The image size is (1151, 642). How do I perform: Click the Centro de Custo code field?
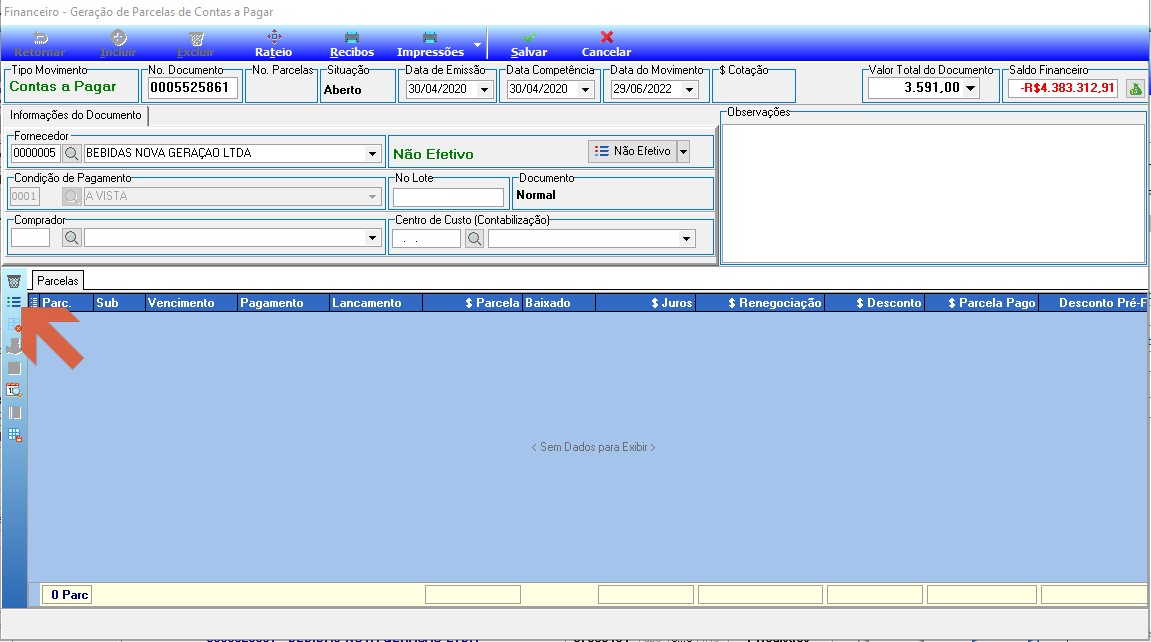426,238
